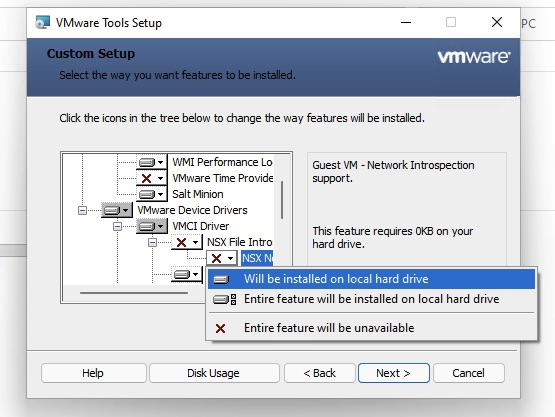Open the Disk Usage dialog
The image size is (555, 417).
tap(214, 373)
